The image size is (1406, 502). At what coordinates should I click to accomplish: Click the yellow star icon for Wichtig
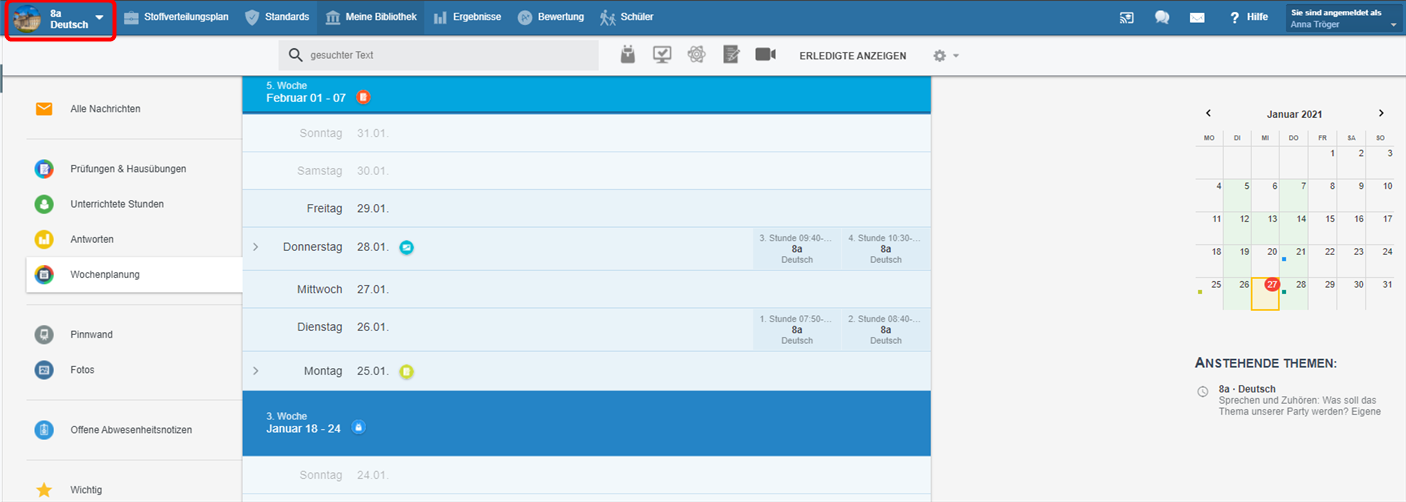tap(44, 490)
